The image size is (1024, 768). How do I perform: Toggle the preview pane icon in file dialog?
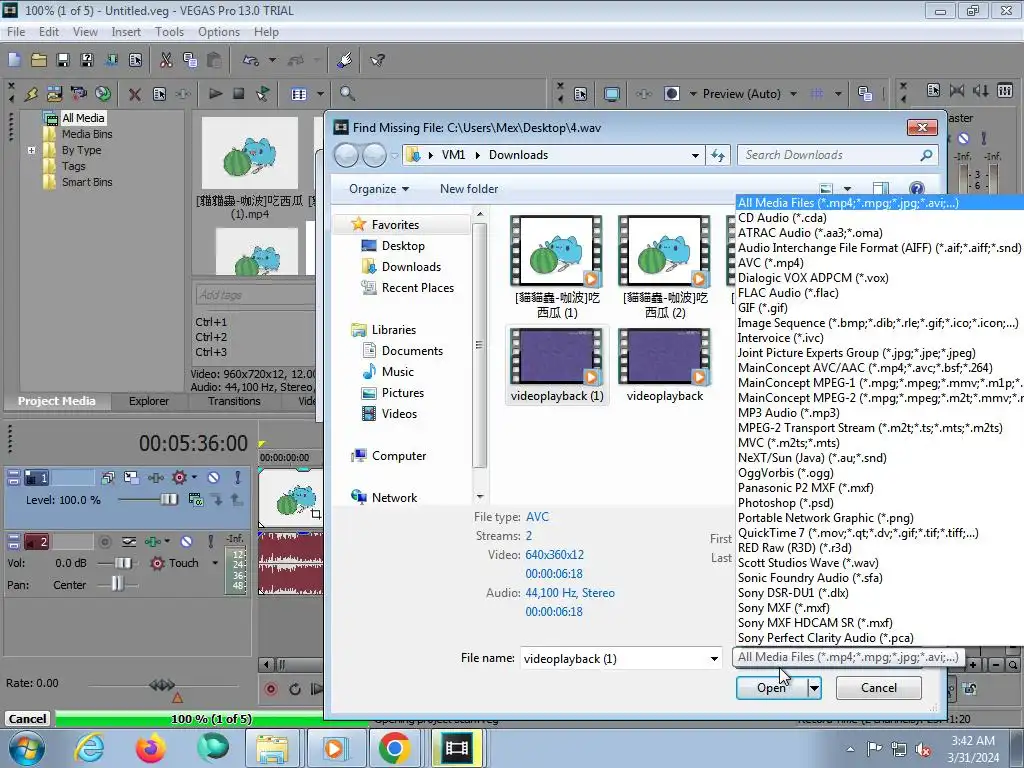[880, 189]
